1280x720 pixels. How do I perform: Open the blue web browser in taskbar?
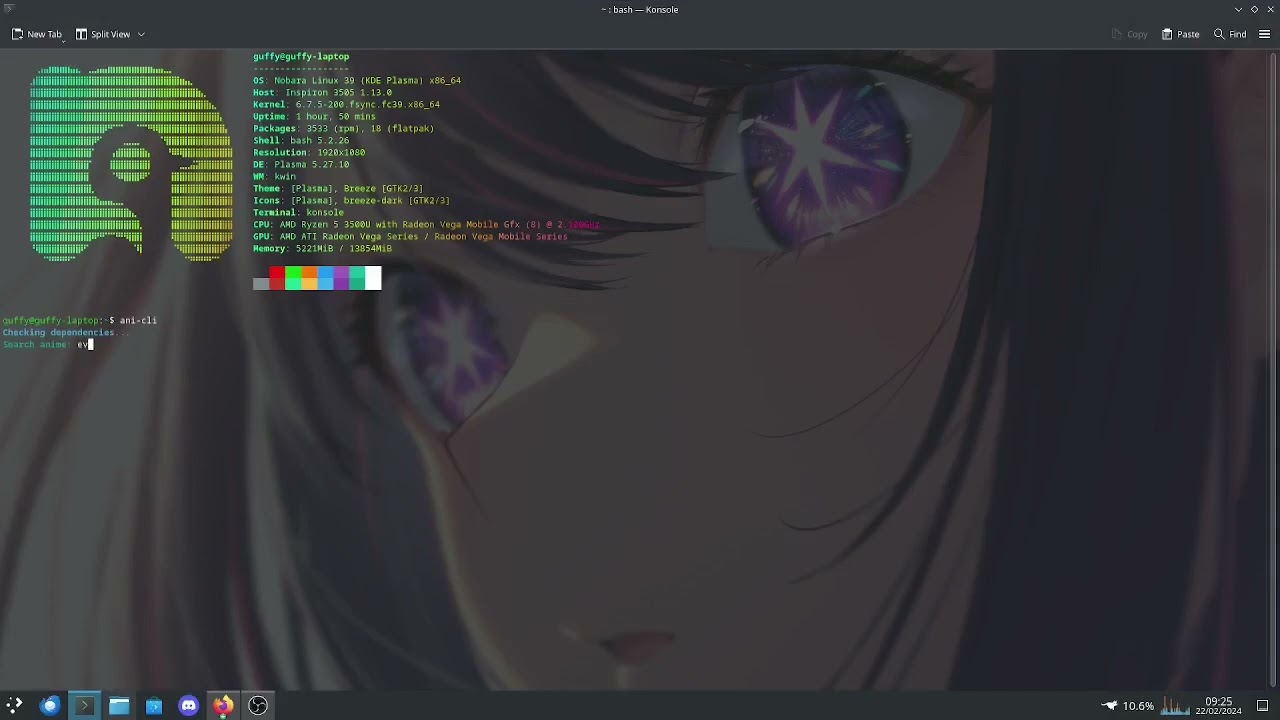pos(49,705)
